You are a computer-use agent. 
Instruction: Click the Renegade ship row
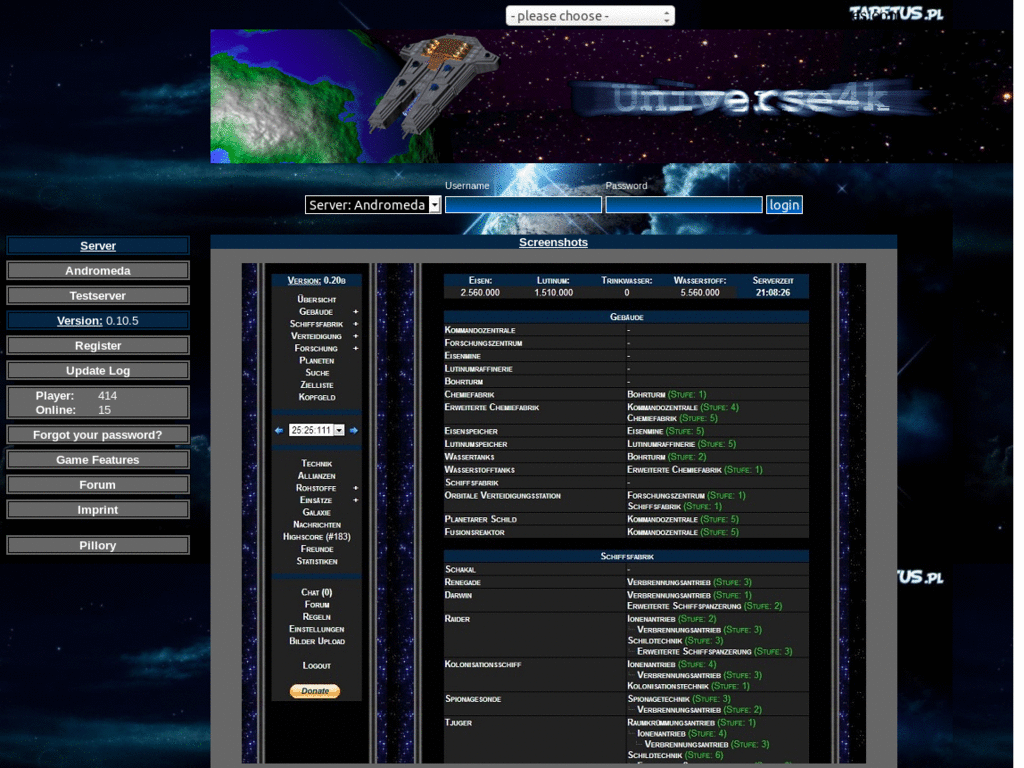click(x=626, y=583)
